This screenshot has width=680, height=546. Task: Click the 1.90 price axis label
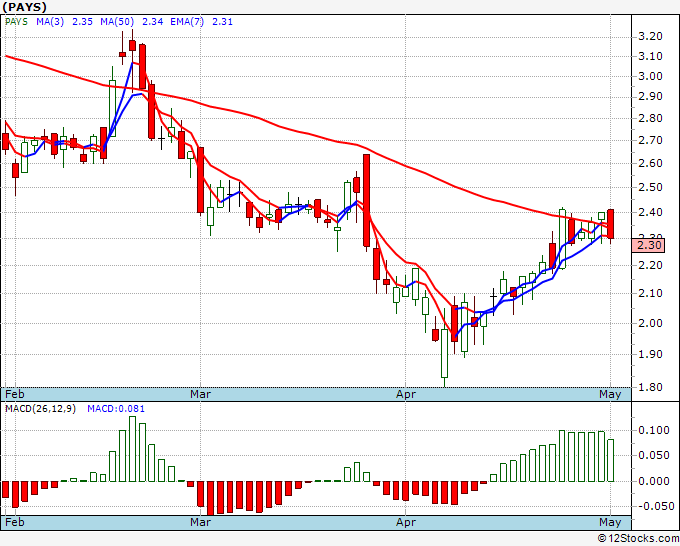[651, 354]
